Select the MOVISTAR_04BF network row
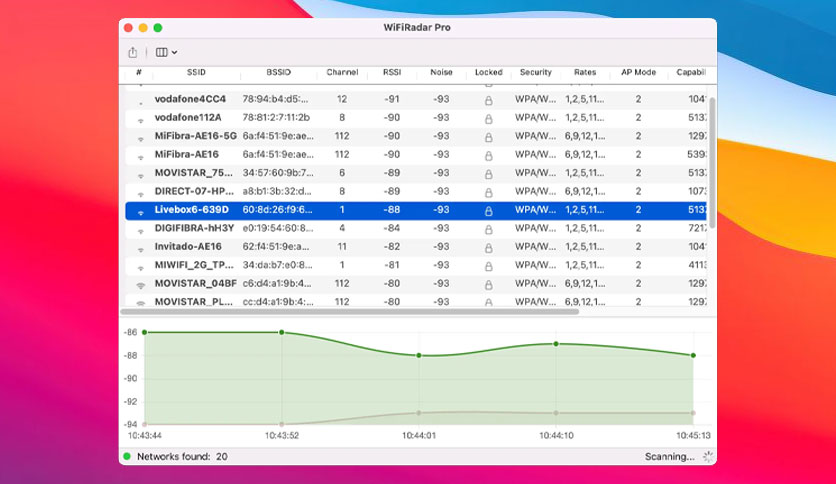Viewport: 836px width, 484px height. click(416, 284)
